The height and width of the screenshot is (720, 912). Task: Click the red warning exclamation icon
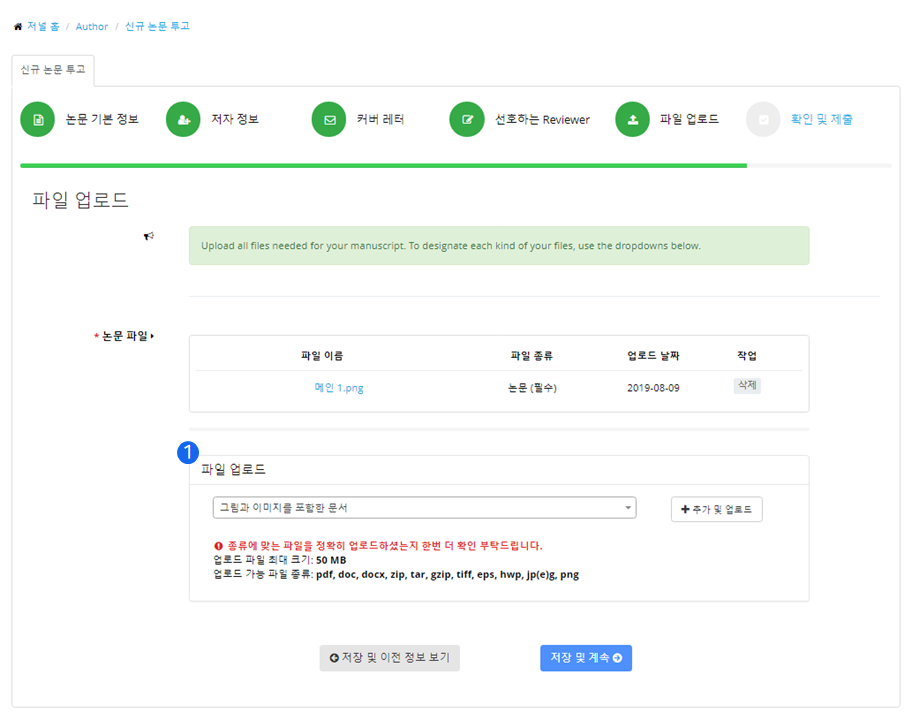219,546
